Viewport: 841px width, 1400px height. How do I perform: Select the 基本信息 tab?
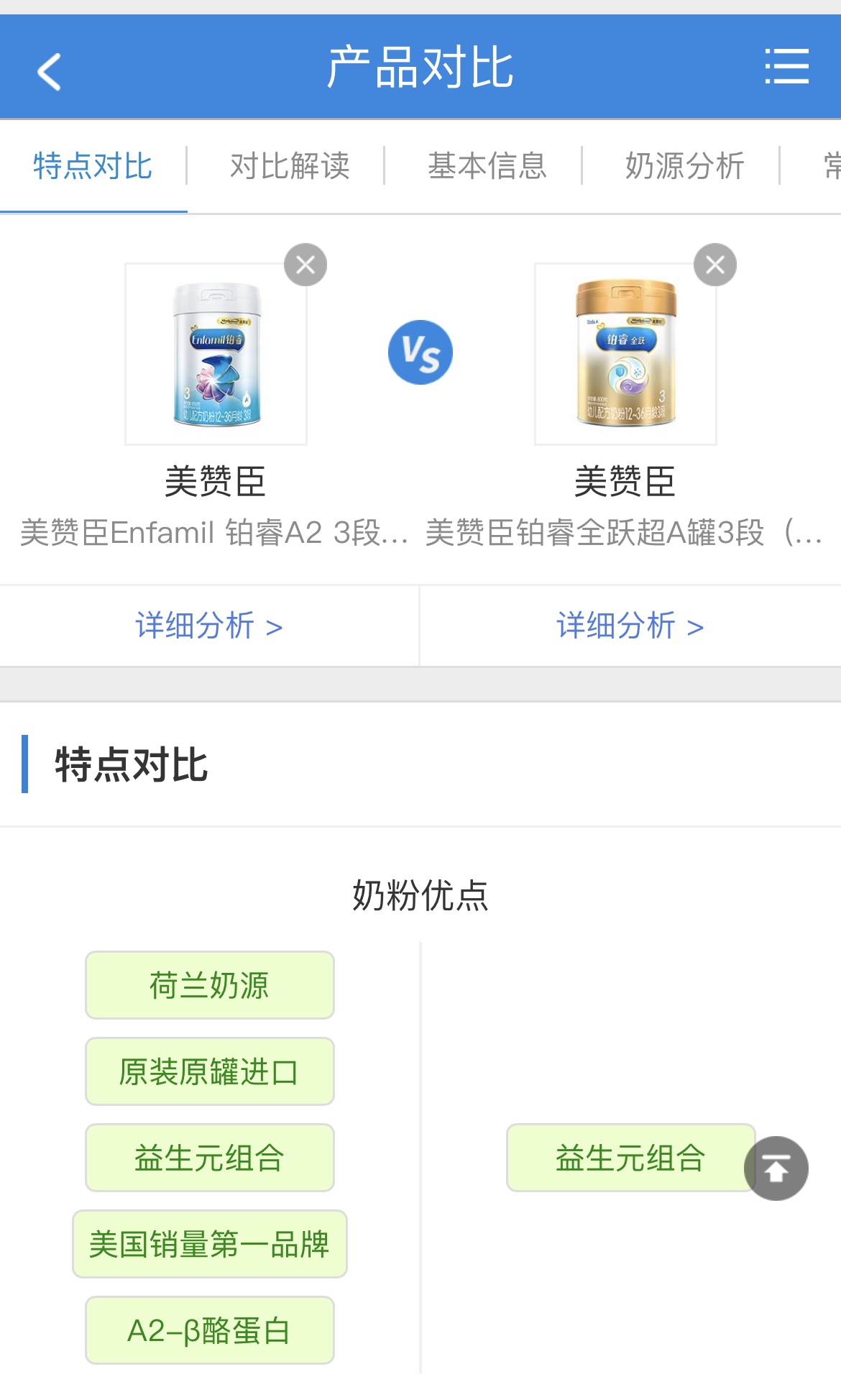(x=487, y=166)
